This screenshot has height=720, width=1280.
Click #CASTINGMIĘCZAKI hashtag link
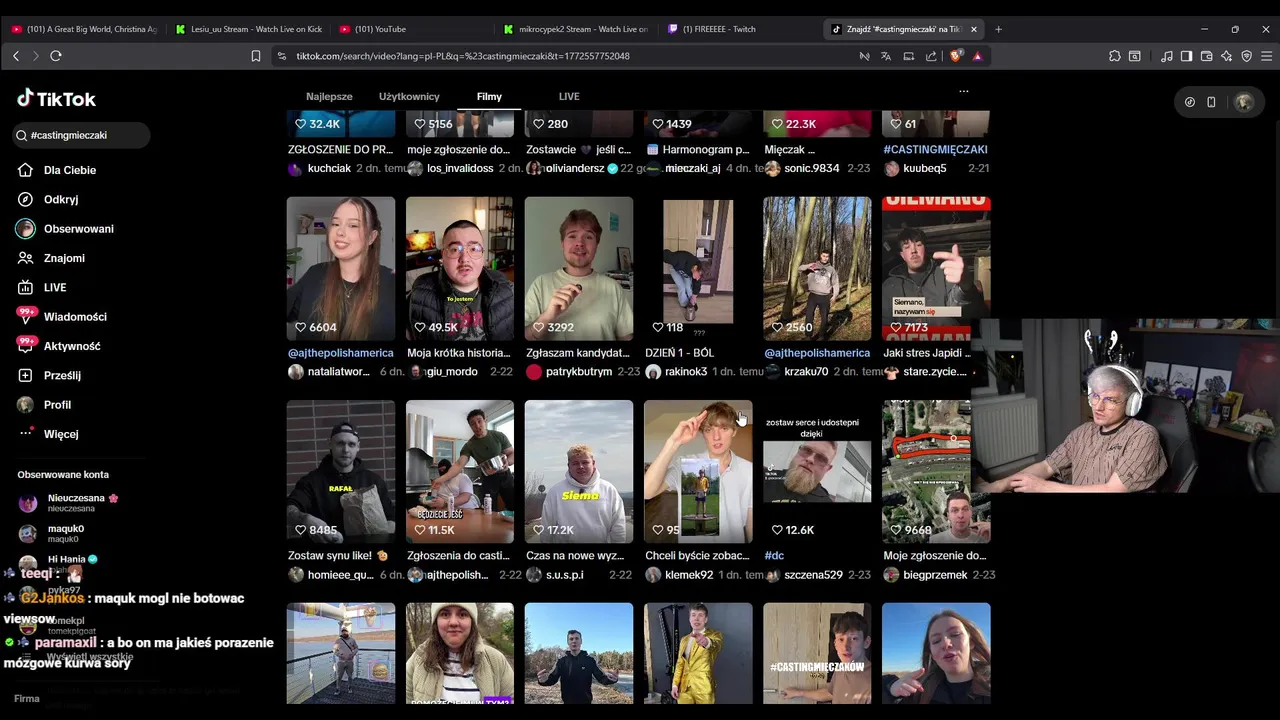click(935, 150)
